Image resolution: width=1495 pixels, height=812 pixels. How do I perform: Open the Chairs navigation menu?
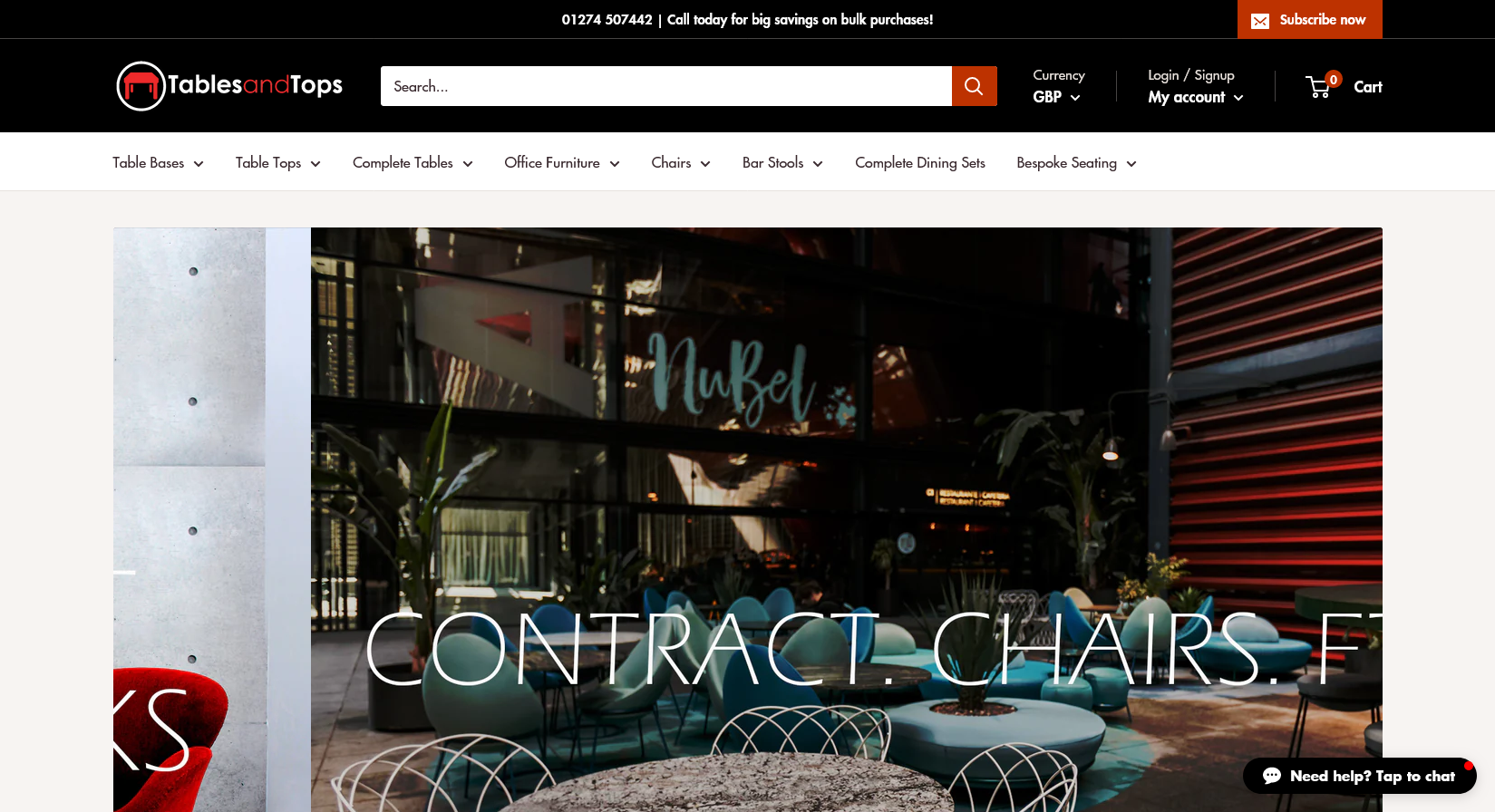(x=681, y=162)
